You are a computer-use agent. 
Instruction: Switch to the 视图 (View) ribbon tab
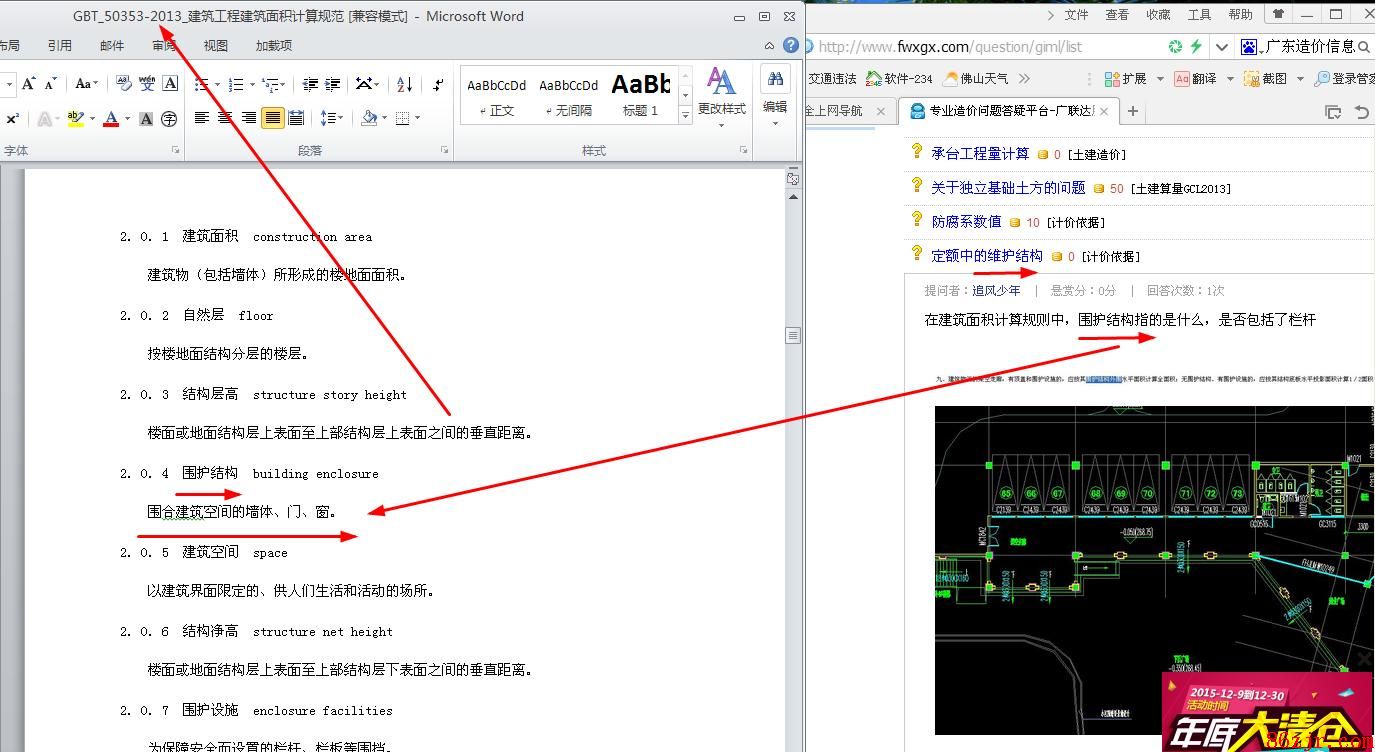click(x=216, y=45)
